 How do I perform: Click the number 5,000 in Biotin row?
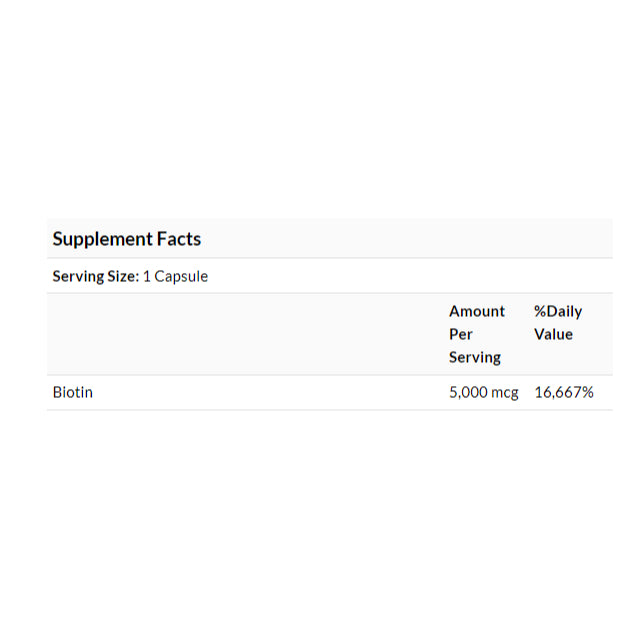click(468, 392)
